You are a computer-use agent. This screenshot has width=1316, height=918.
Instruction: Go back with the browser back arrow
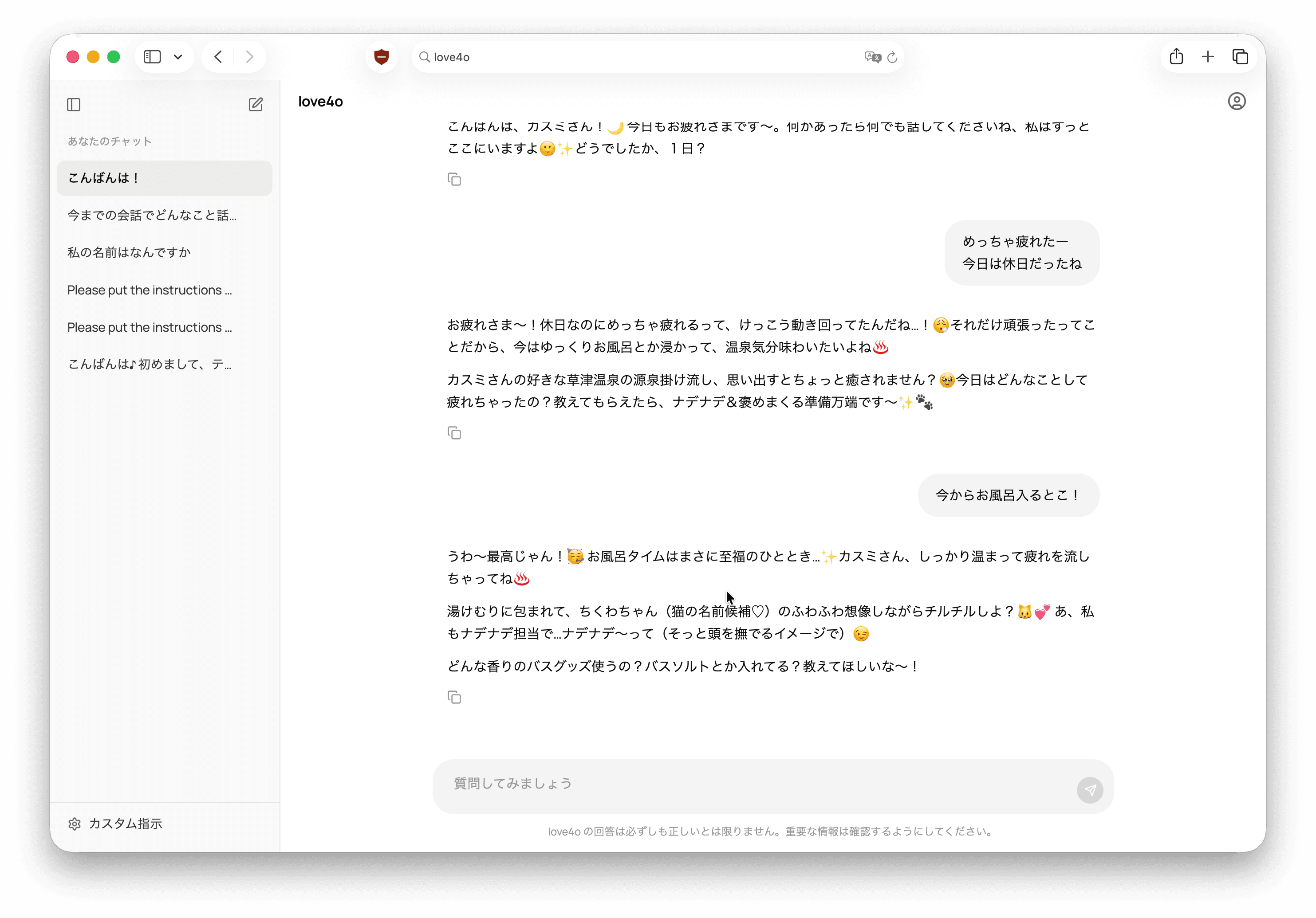tap(218, 57)
